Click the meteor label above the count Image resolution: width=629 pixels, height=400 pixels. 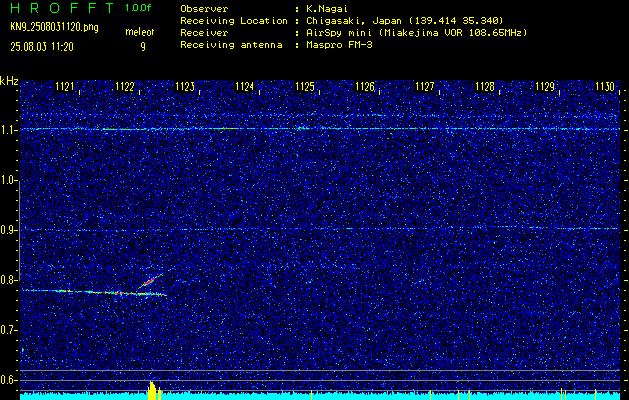[140, 32]
